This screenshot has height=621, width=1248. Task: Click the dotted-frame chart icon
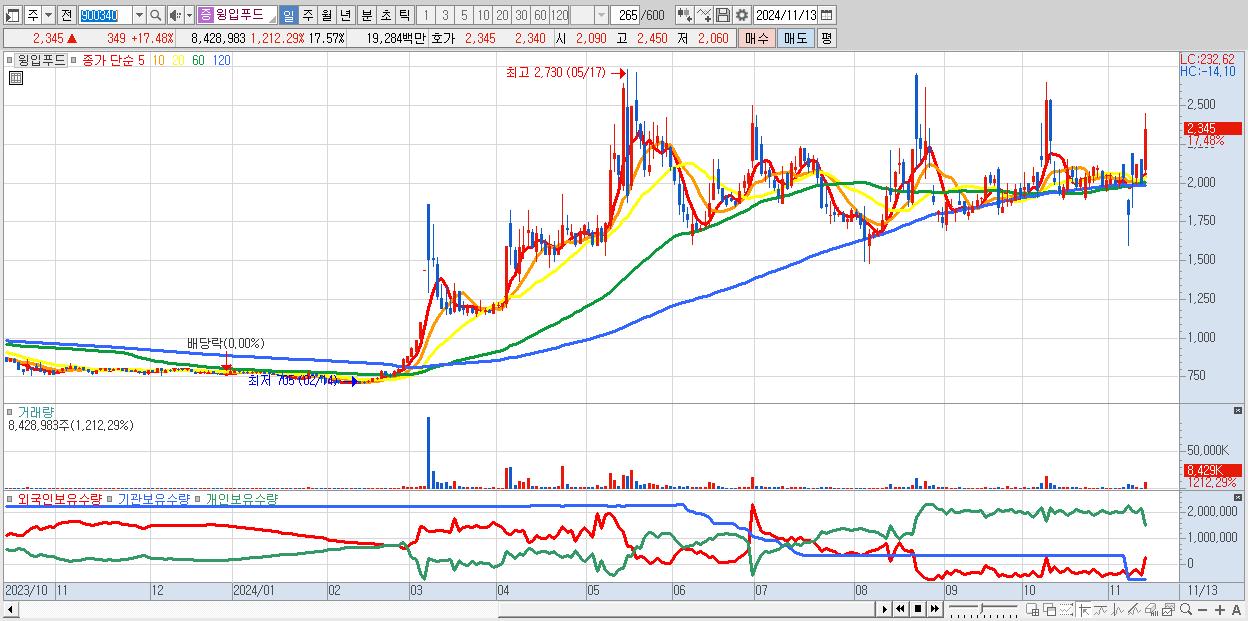click(1066, 610)
